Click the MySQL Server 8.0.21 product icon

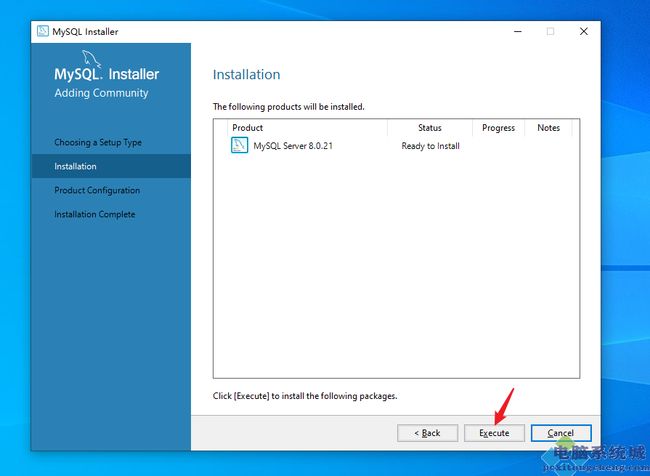[x=240, y=146]
